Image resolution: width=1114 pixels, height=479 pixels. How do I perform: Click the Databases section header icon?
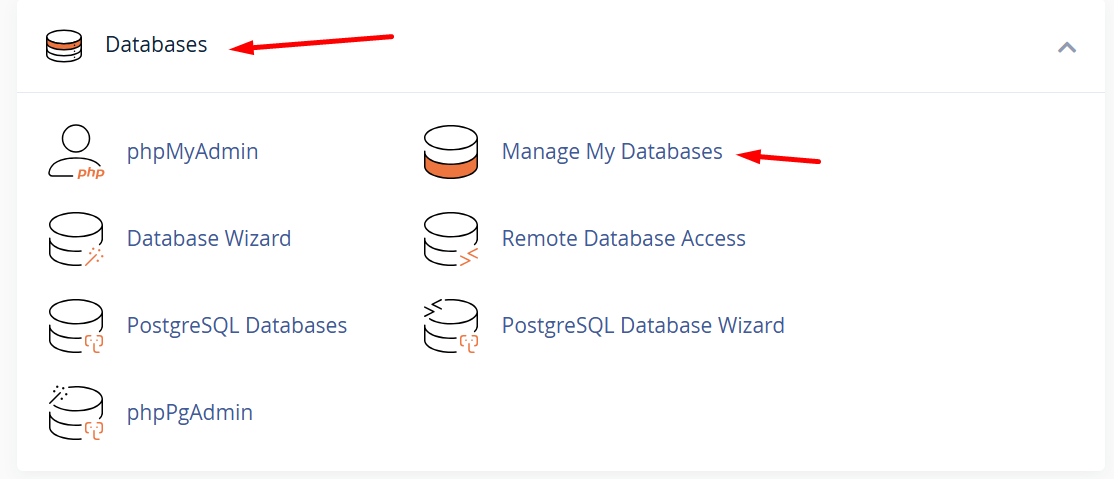tap(63, 46)
